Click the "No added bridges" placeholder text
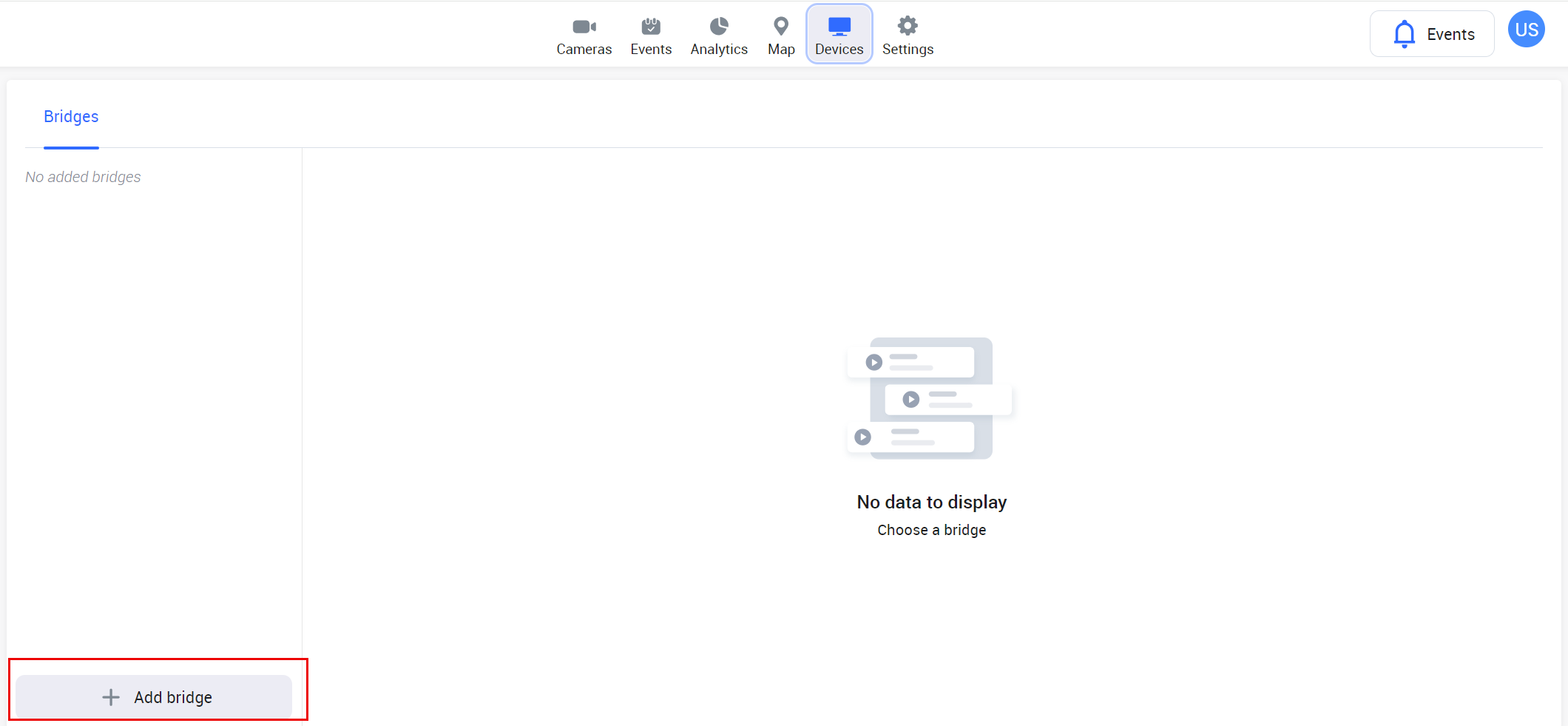Image resolution: width=1568 pixels, height=726 pixels. (83, 177)
